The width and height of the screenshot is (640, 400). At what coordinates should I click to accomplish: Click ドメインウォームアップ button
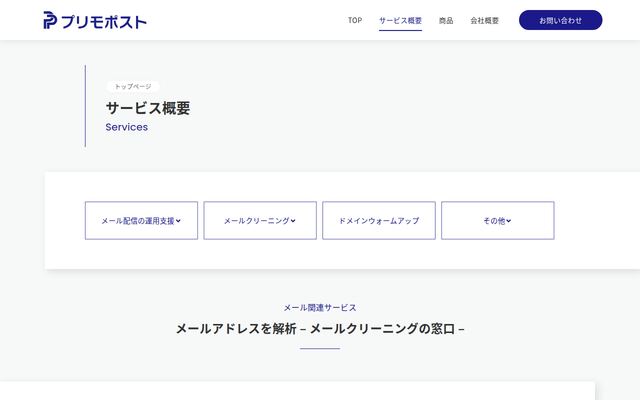(379, 220)
